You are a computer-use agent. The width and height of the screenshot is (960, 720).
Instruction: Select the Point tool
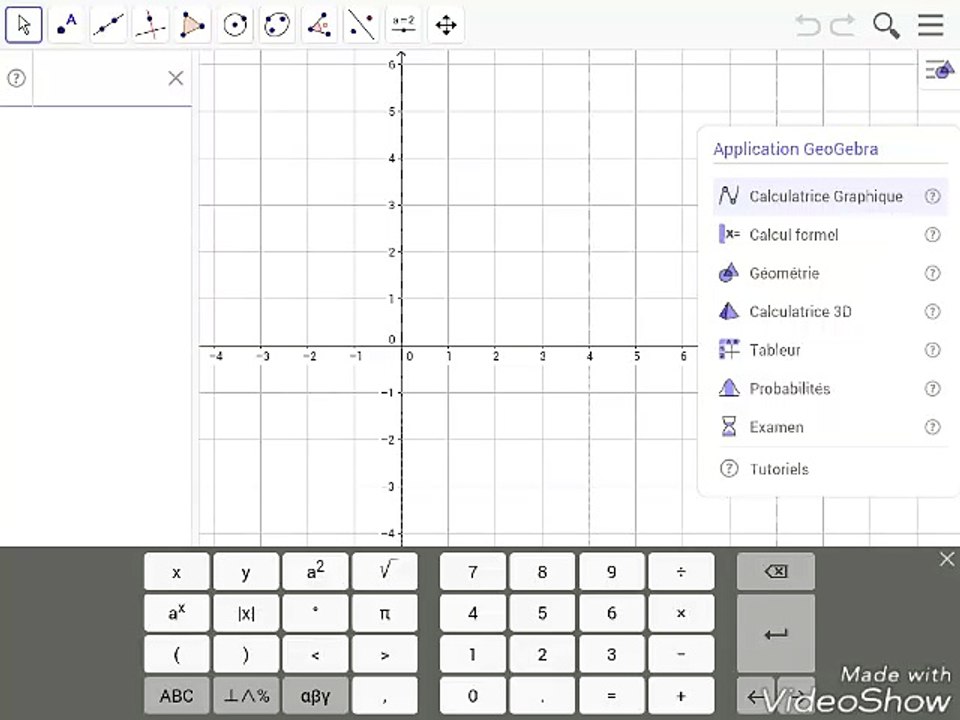tap(66, 25)
